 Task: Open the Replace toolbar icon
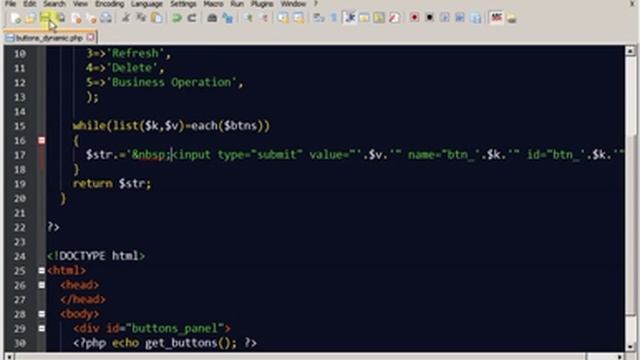click(227, 18)
